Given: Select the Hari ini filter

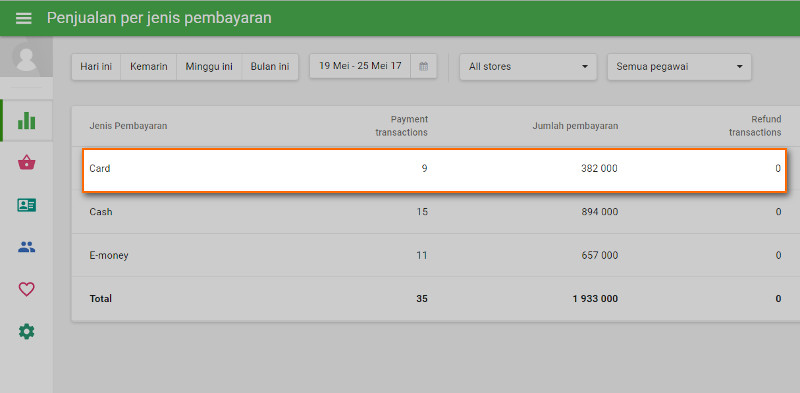Looking at the screenshot, I should (96, 67).
